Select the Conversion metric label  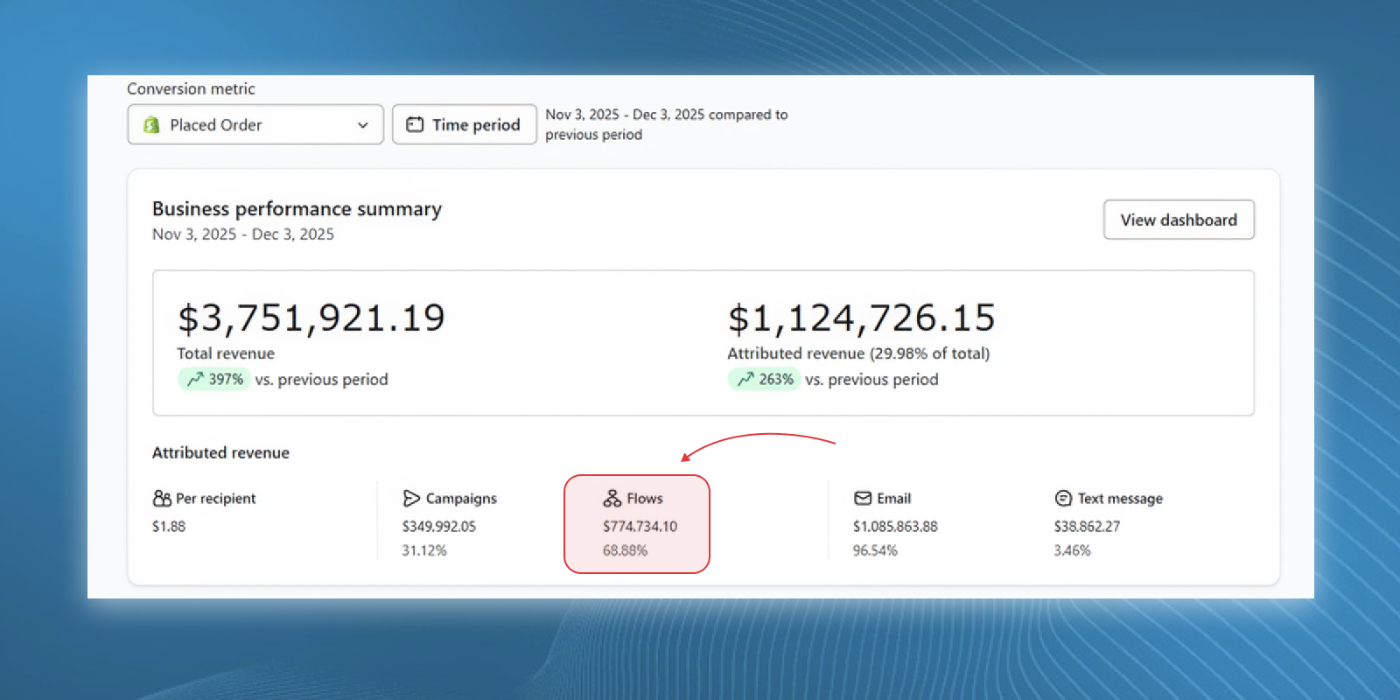coord(191,89)
